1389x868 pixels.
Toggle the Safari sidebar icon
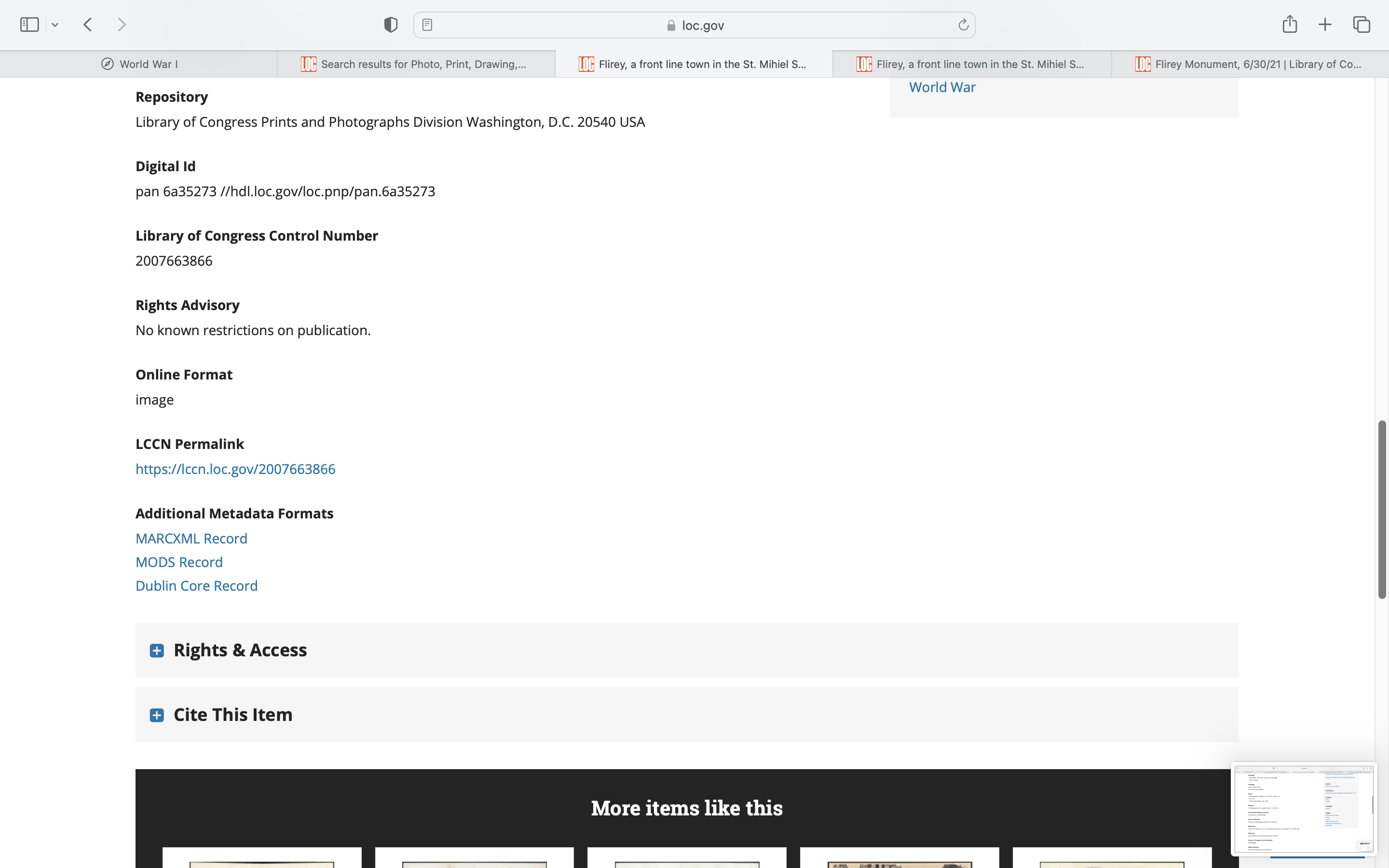pos(29,25)
